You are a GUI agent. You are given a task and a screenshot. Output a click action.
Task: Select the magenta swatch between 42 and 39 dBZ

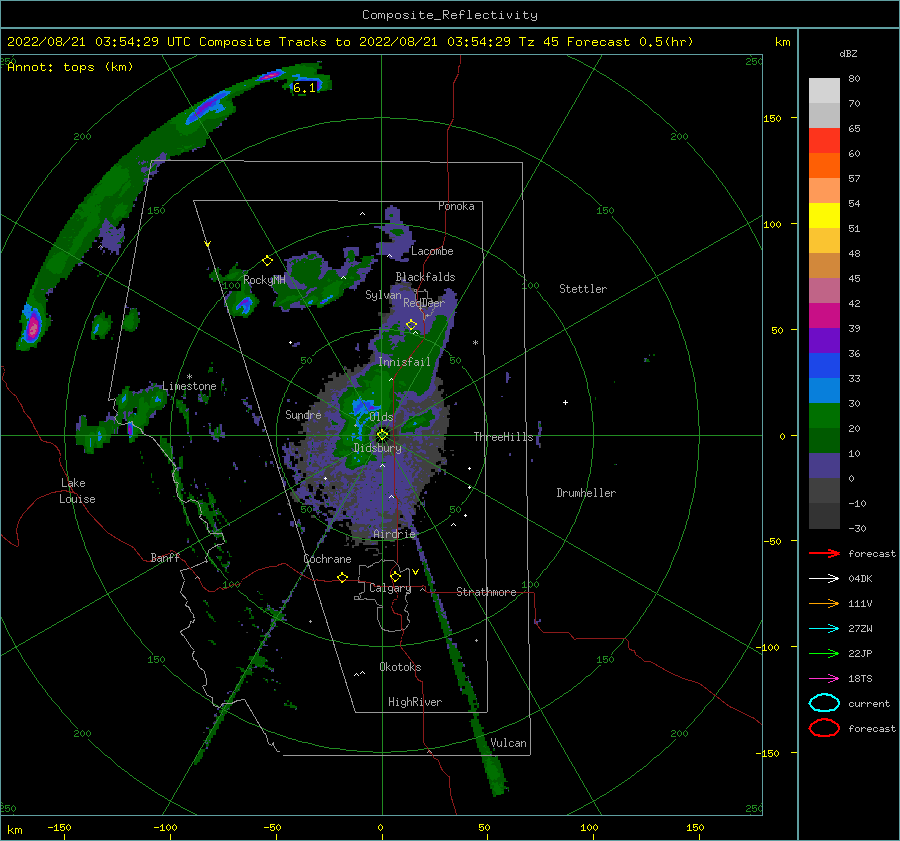click(824, 316)
